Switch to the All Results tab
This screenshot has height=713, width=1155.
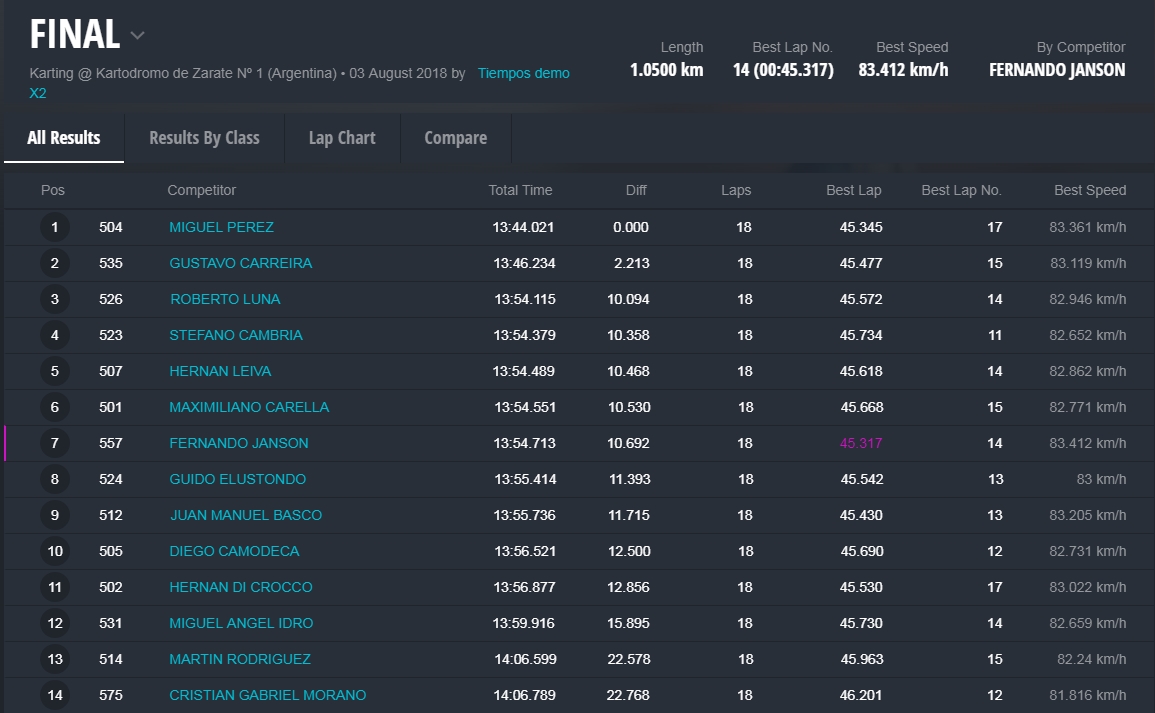(64, 138)
